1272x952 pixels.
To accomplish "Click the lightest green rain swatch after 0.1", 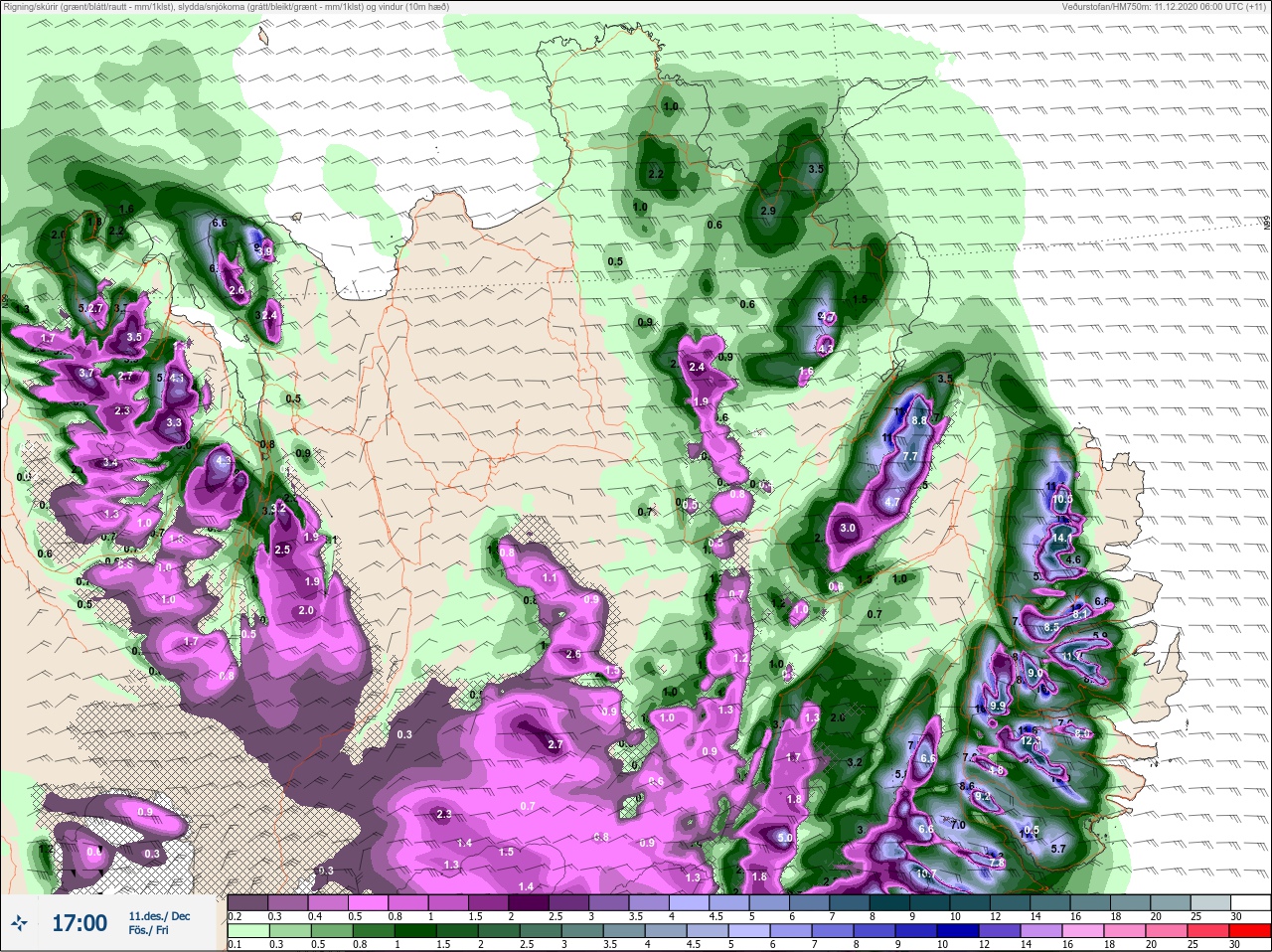I will click(x=248, y=931).
